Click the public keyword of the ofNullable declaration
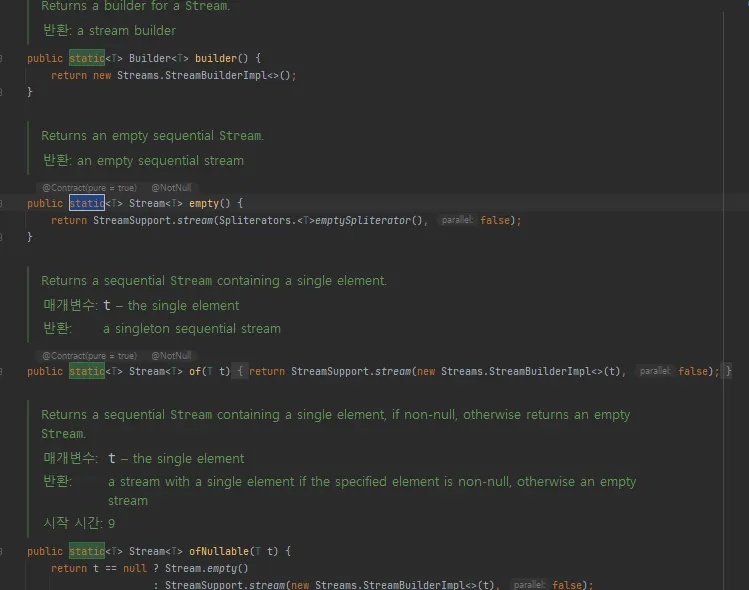The image size is (749, 590). tap(45, 551)
